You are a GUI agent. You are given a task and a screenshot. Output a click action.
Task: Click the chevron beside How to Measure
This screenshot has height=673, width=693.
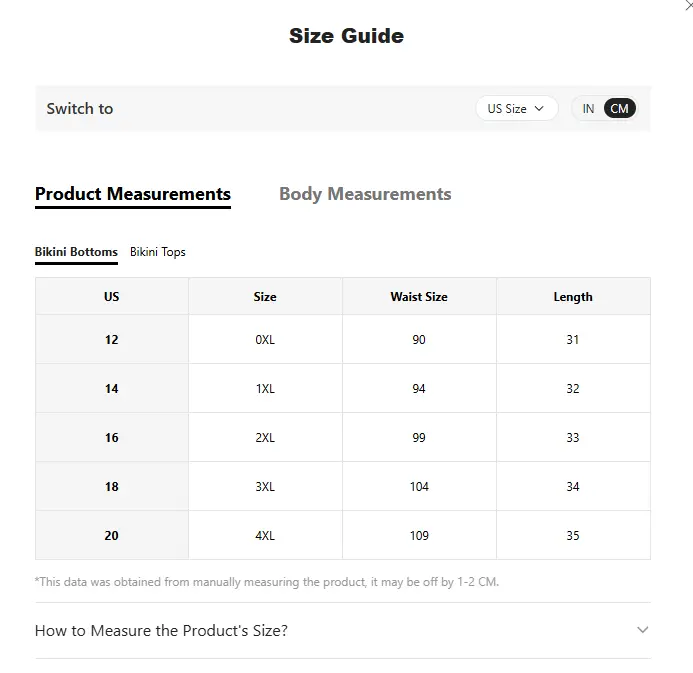coord(642,630)
